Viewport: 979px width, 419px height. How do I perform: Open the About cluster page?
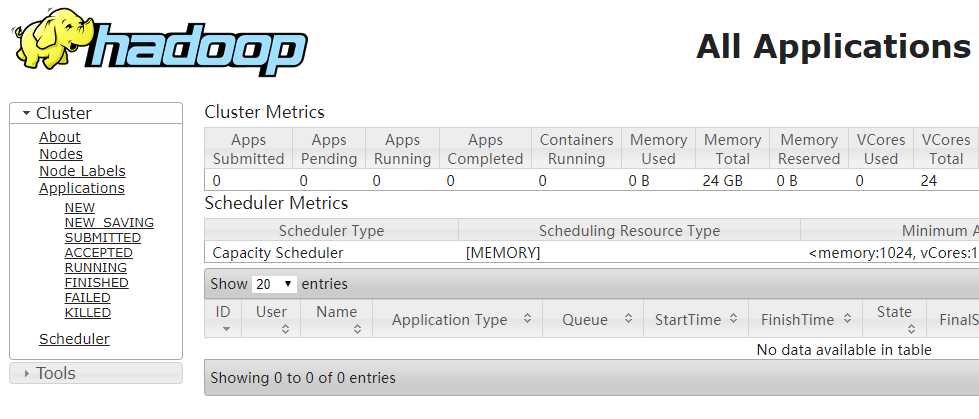[60, 137]
